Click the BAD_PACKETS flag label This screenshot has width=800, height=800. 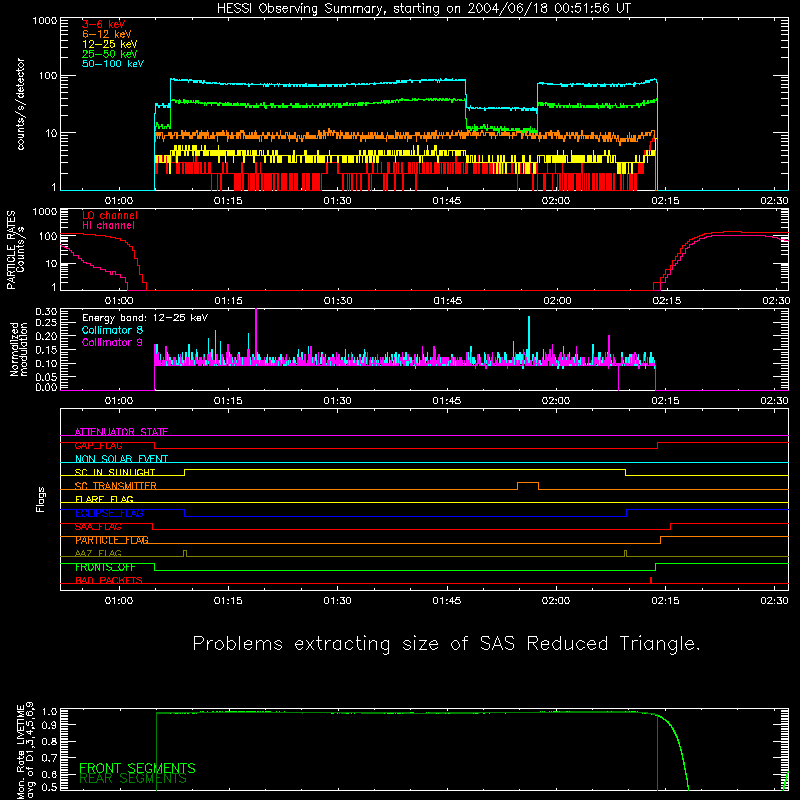click(109, 580)
